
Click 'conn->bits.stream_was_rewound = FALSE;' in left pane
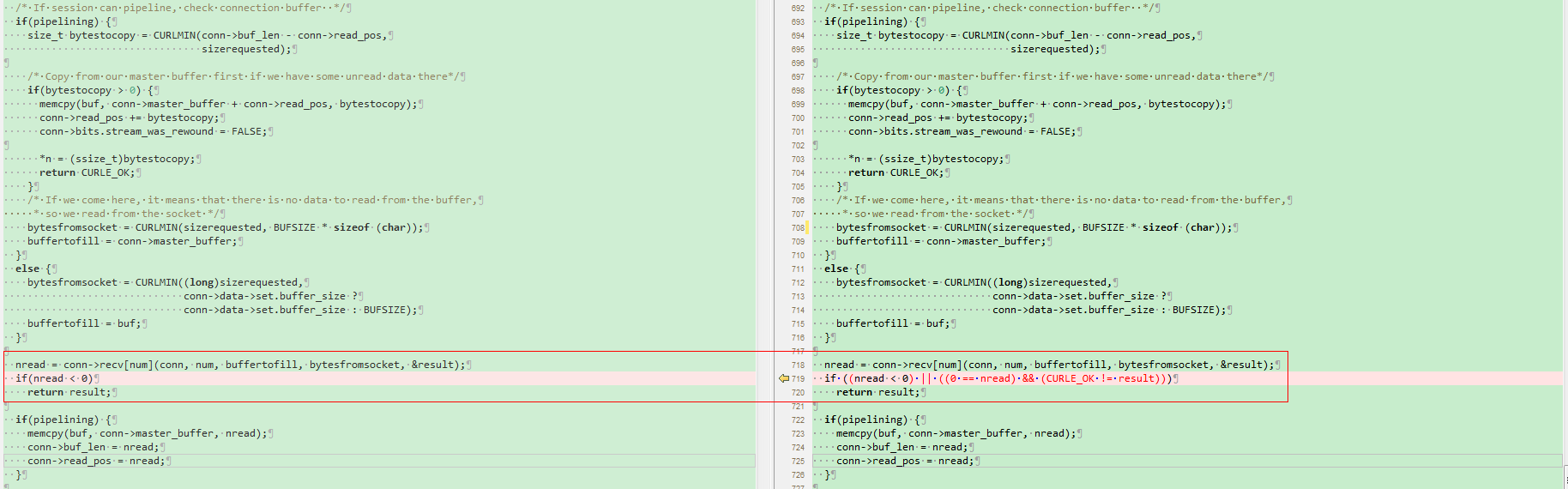tap(154, 131)
